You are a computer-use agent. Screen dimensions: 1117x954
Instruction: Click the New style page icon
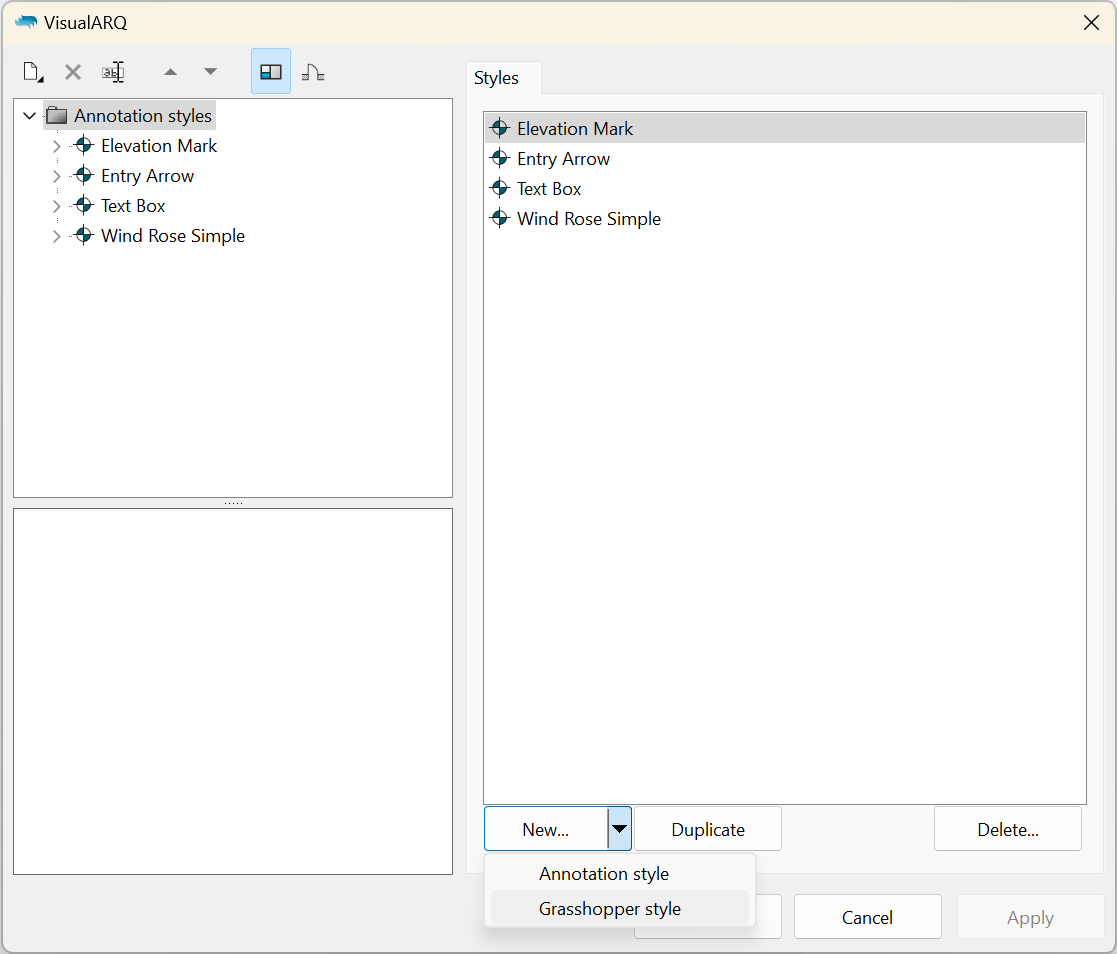[33, 72]
